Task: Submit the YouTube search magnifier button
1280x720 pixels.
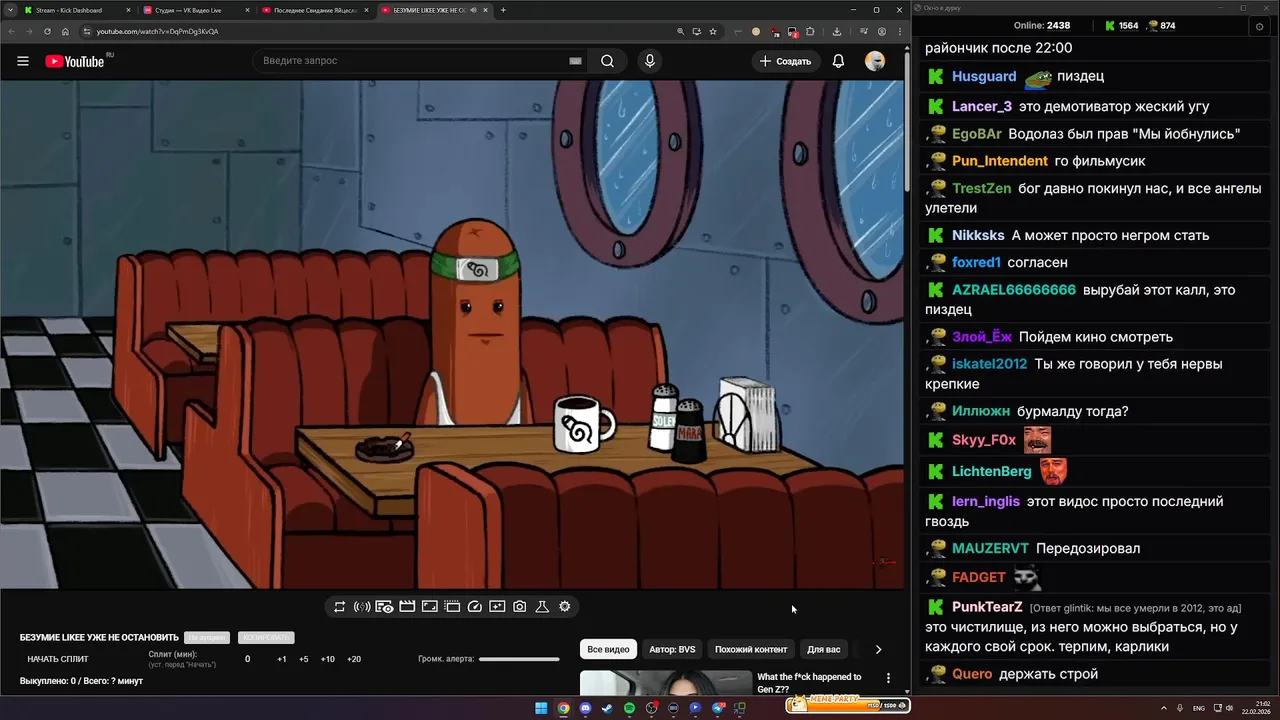Action: tap(607, 61)
